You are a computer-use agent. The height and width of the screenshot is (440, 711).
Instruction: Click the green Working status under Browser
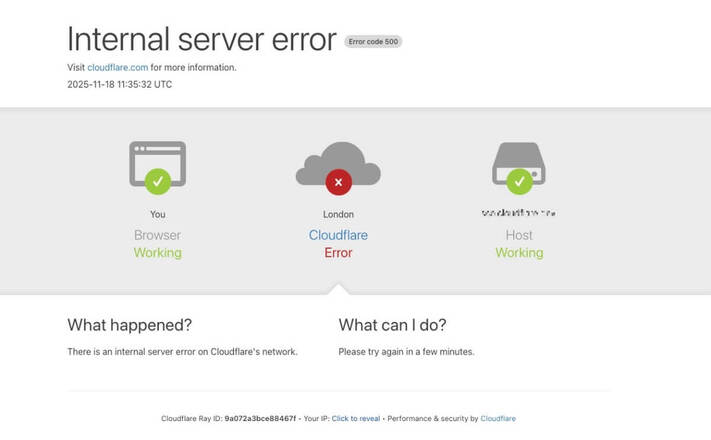158,253
